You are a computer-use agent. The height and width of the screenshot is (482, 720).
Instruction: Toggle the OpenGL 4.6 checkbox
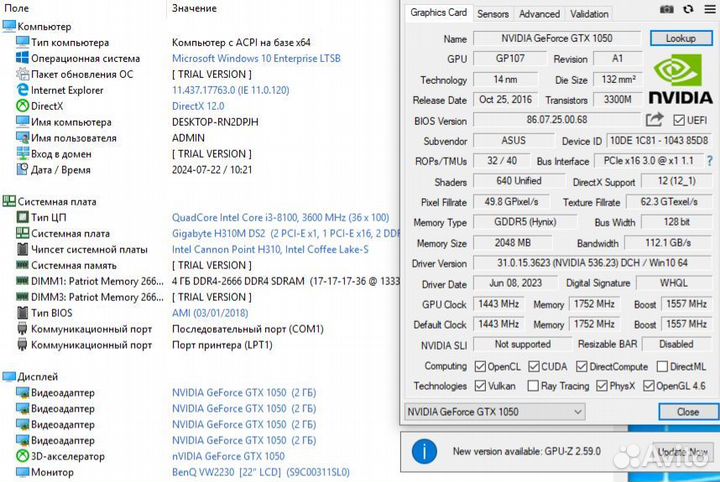point(648,386)
